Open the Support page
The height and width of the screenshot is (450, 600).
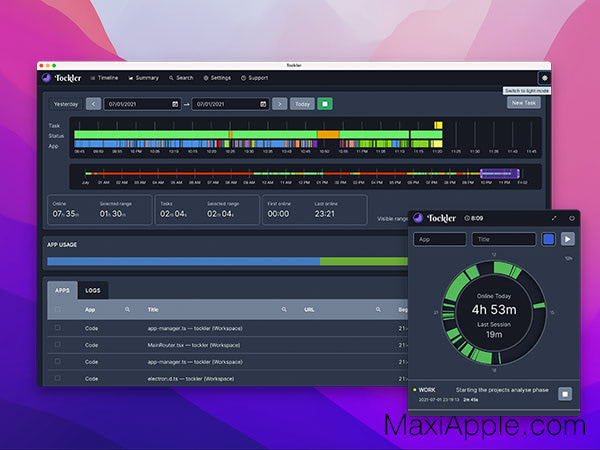(254, 78)
